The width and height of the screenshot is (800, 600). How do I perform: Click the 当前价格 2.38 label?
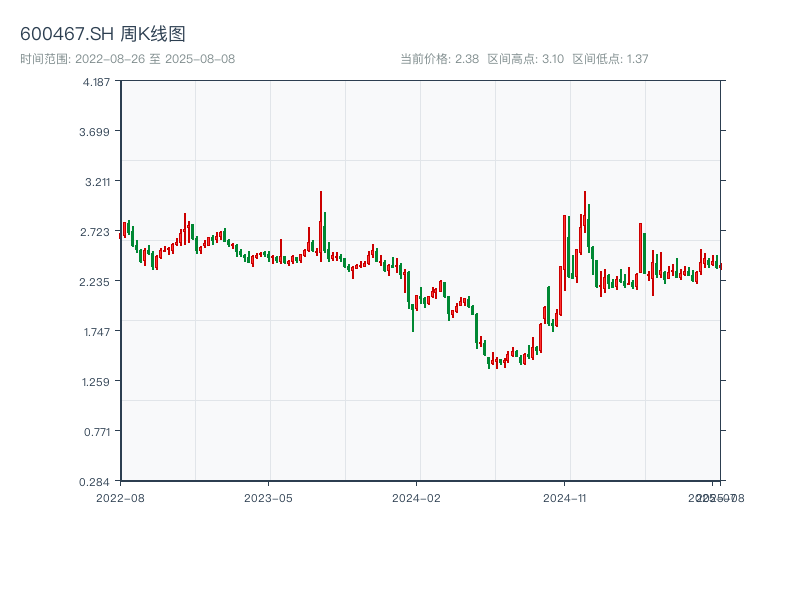(x=439, y=59)
